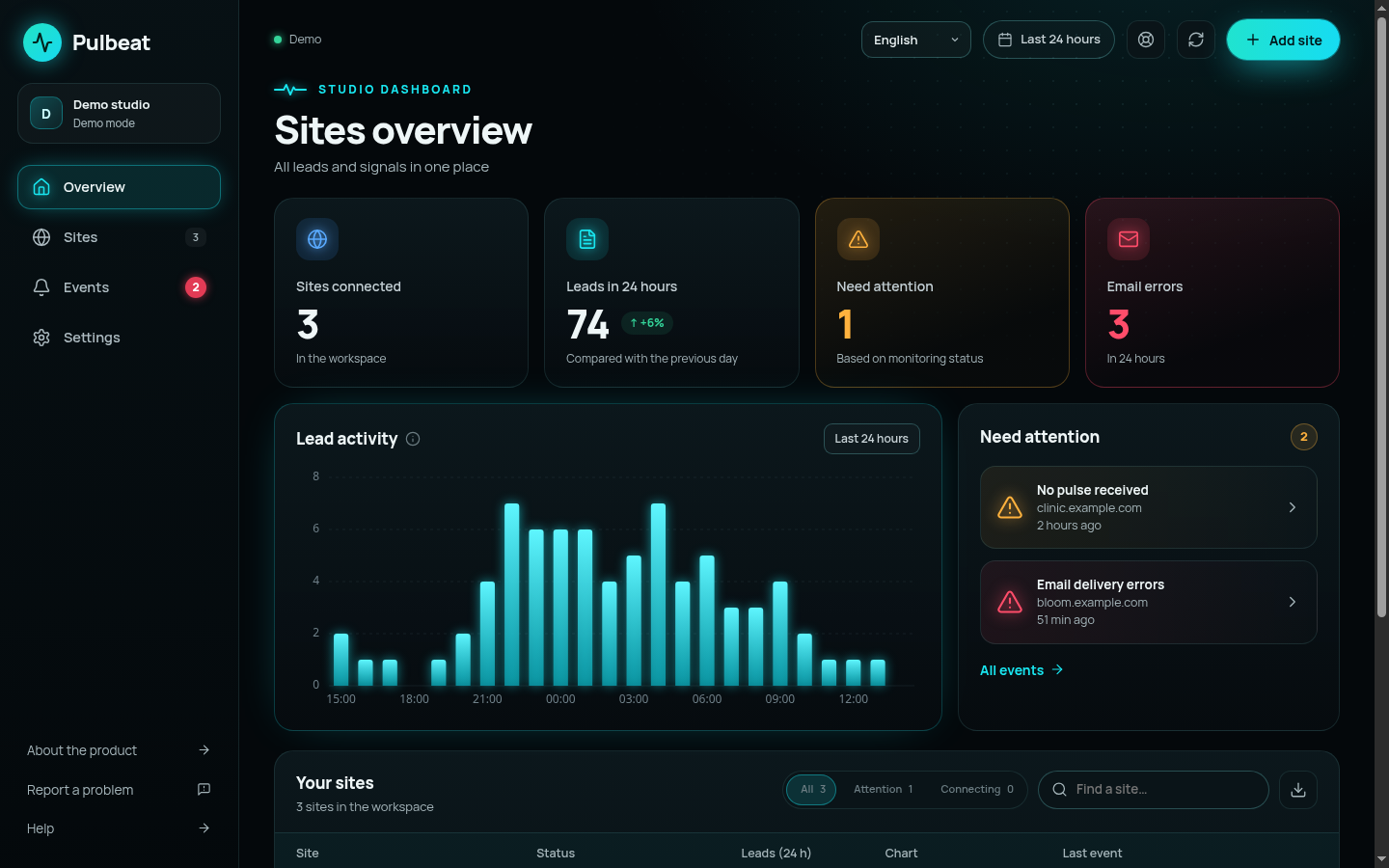
Task: Click the globe icon on Sites connected card
Action: (317, 239)
